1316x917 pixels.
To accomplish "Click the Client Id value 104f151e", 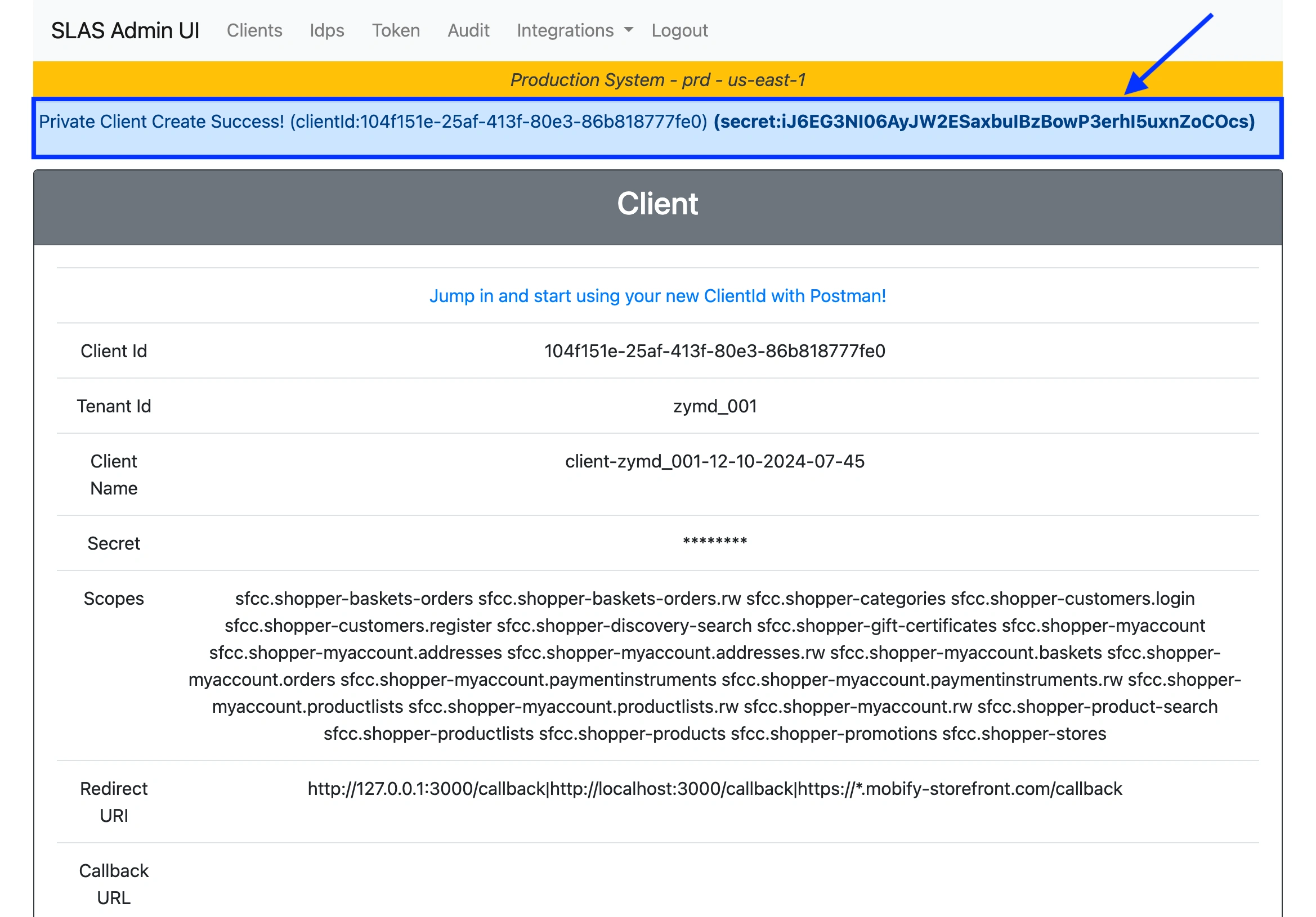I will 714,350.
